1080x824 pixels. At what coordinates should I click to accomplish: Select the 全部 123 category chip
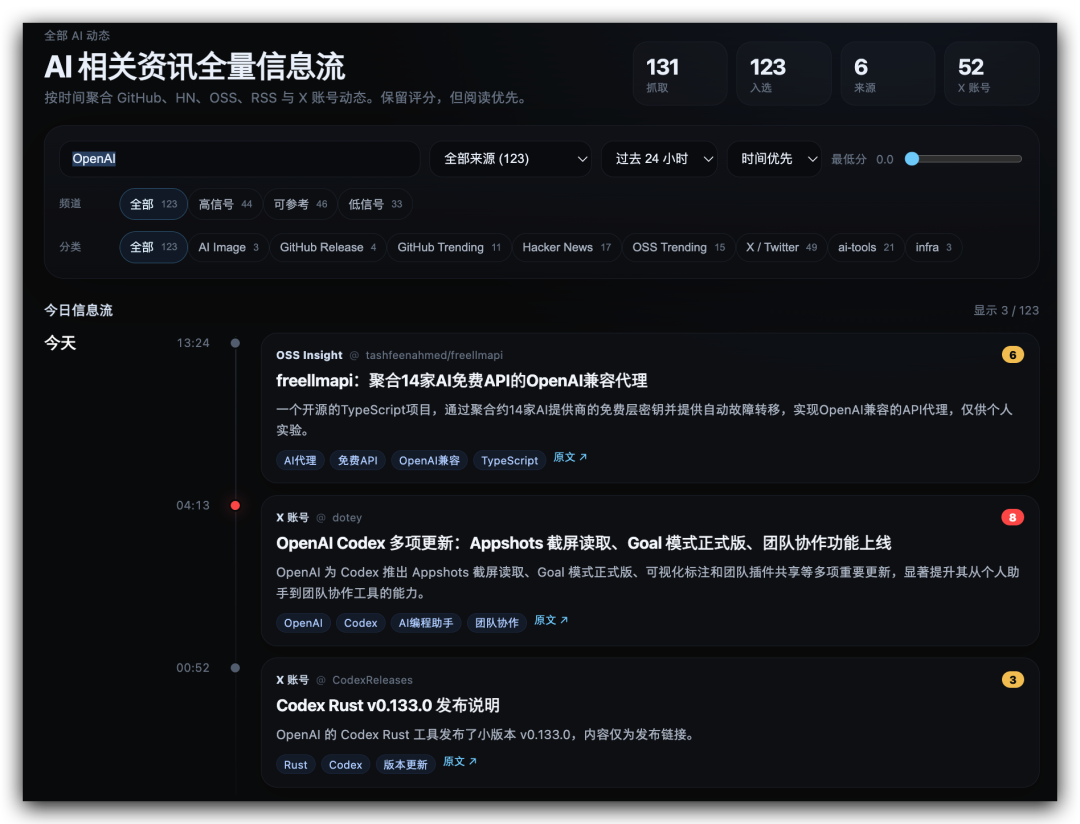click(x=154, y=247)
